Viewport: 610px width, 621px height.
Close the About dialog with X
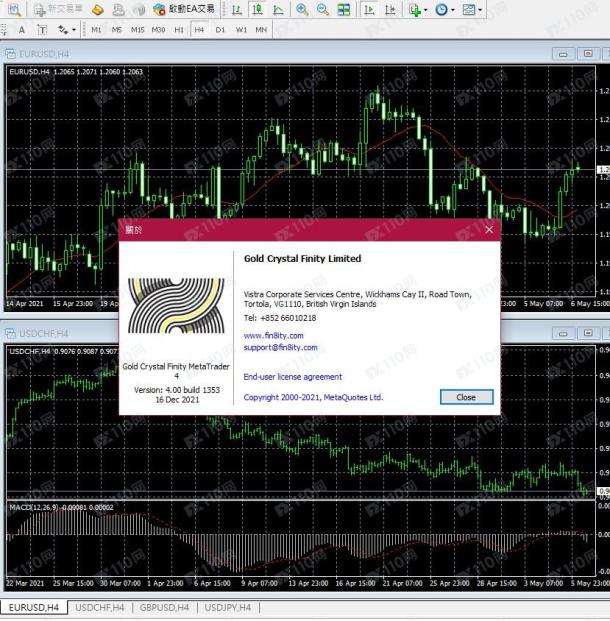(489, 230)
